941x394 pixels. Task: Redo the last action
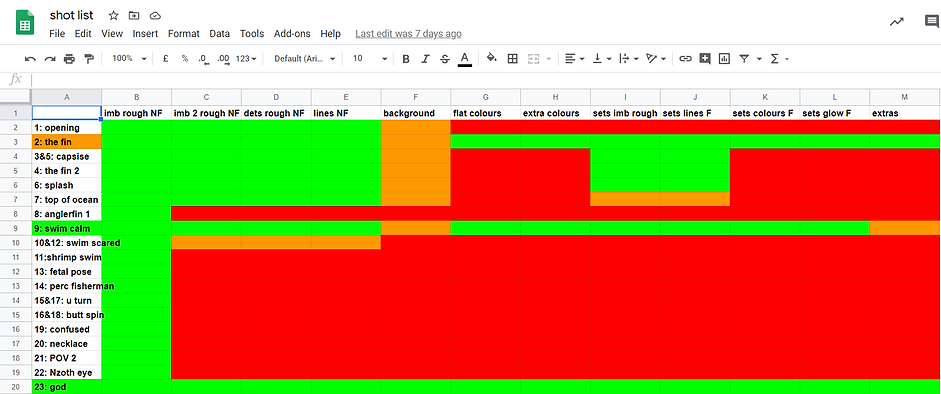[x=50, y=59]
